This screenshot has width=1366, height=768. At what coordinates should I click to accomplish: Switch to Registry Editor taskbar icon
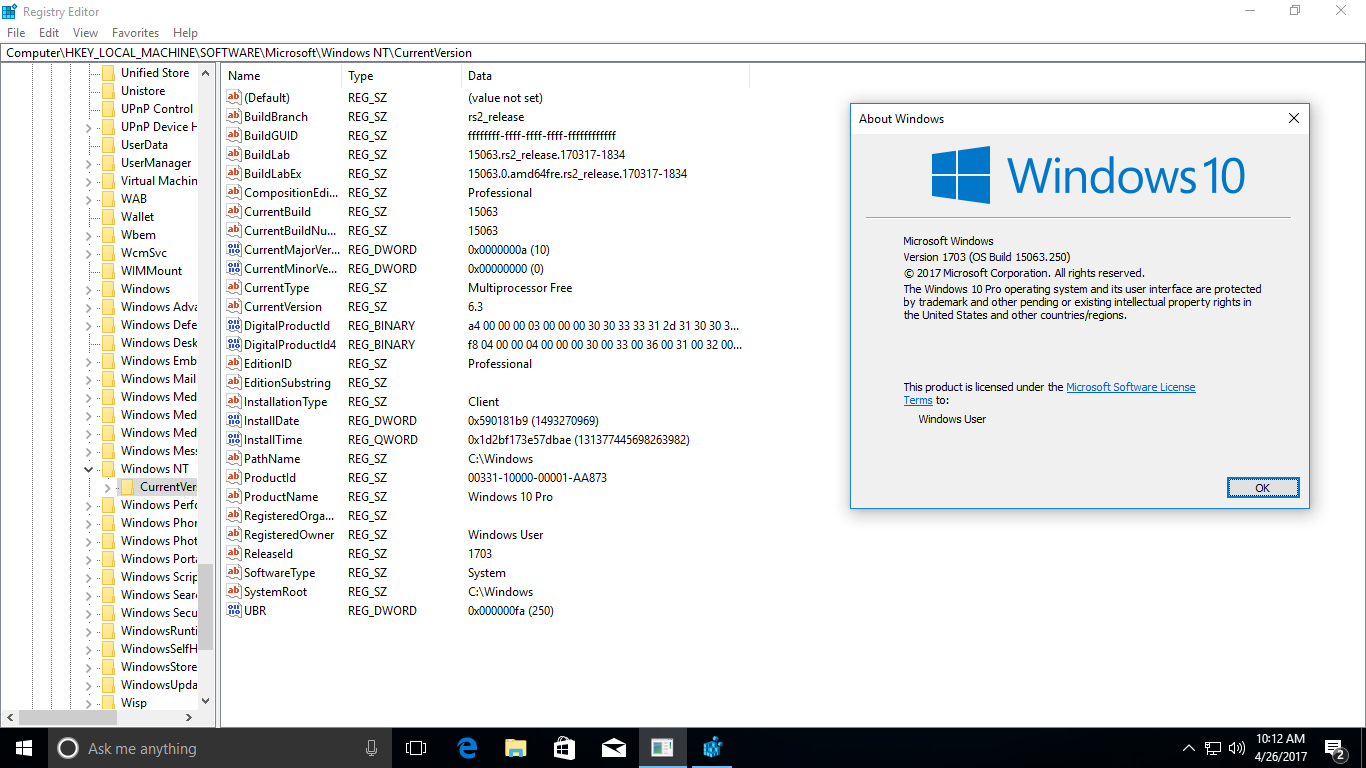(713, 748)
